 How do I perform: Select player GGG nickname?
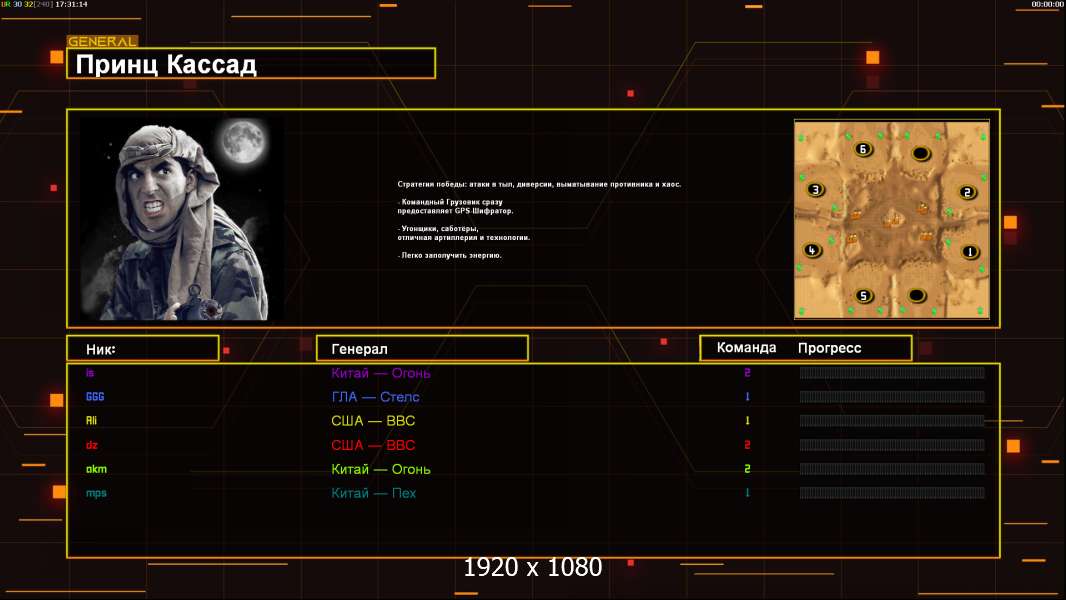pos(95,397)
